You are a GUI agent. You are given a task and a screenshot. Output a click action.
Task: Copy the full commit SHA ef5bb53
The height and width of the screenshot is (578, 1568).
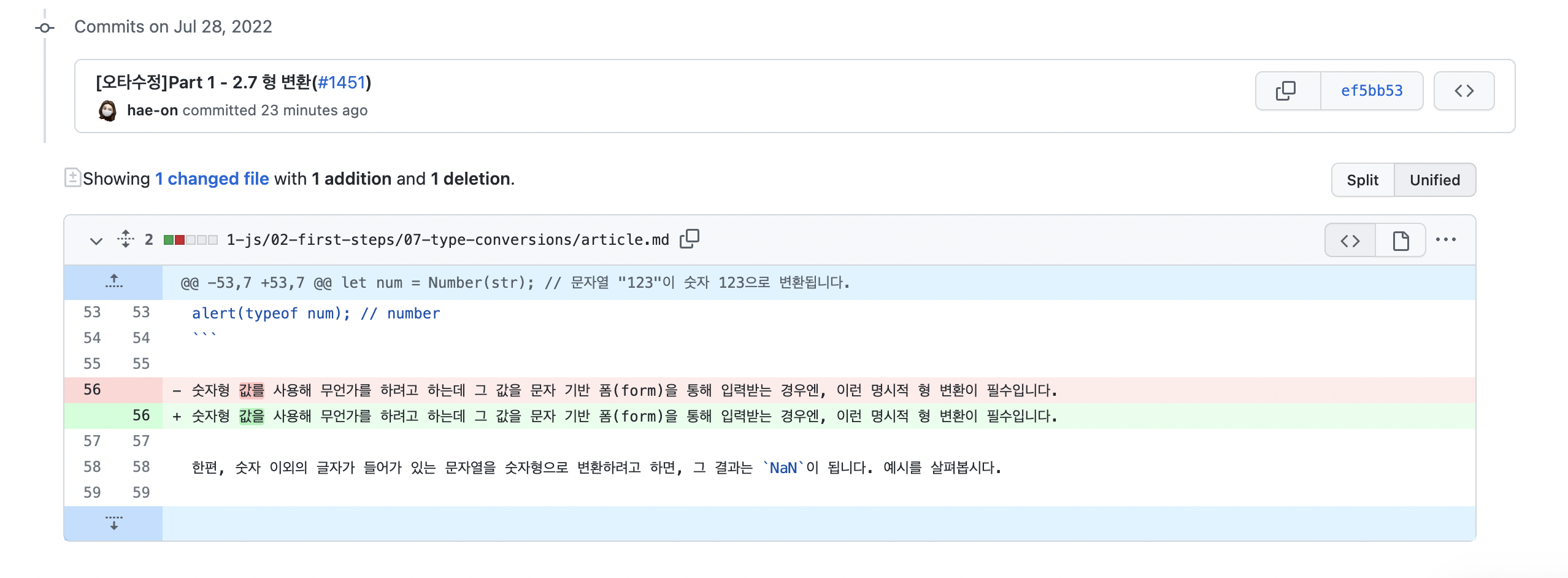[x=1287, y=91]
